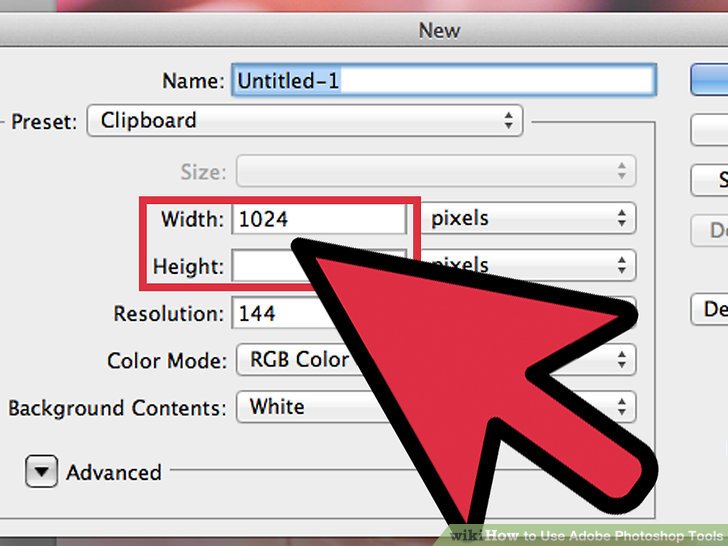Click the wikiHow watermark link
Viewport: 728px width, 546px height.
pos(587,535)
